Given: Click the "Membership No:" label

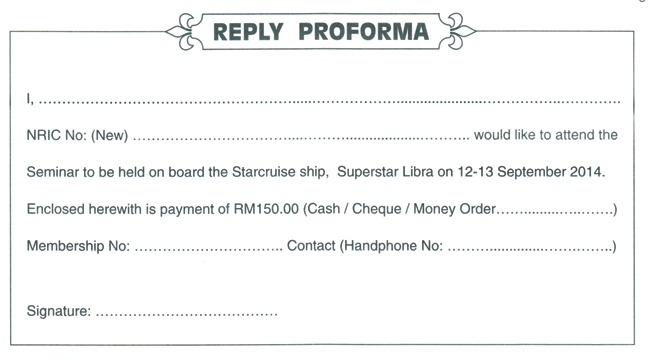Looking at the screenshot, I should click(78, 246).
